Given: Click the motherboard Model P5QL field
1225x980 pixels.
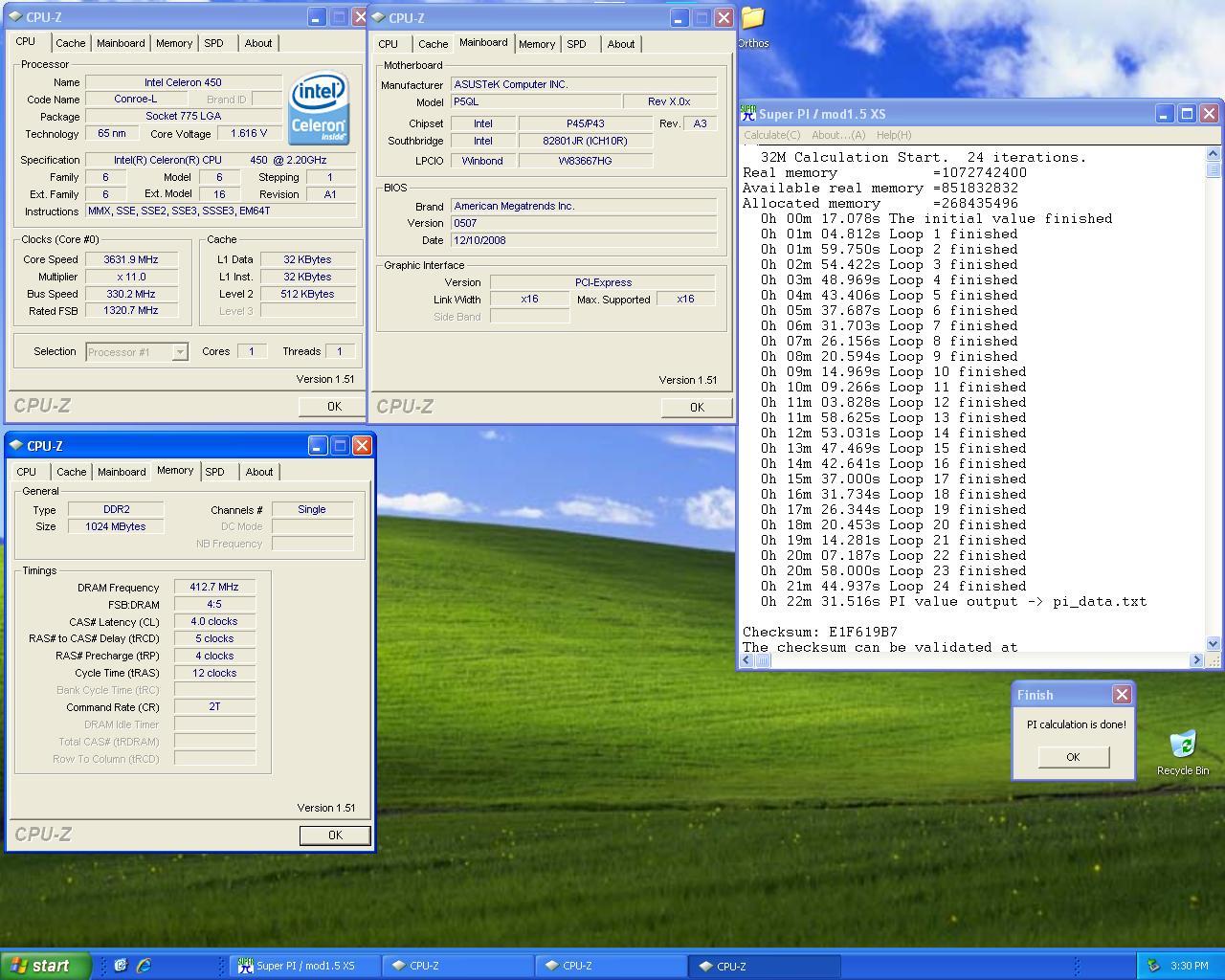Looking at the screenshot, I should click(x=534, y=101).
